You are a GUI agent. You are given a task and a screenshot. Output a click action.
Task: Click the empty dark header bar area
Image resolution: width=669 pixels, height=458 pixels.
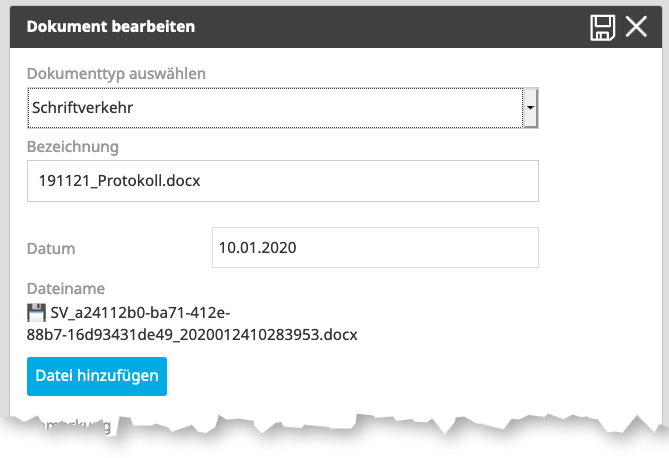tap(400, 27)
